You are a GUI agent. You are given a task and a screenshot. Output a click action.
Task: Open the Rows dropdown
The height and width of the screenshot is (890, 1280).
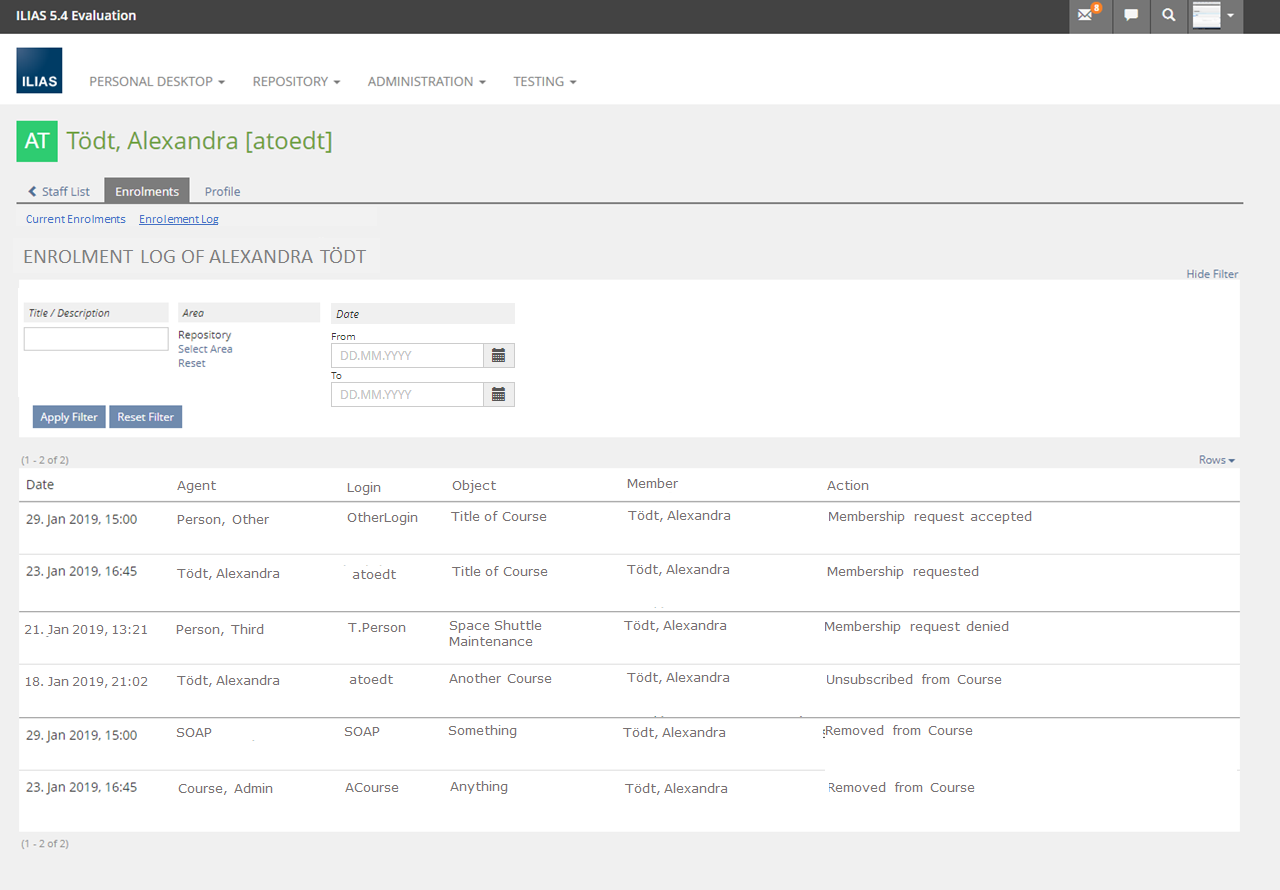point(1216,460)
